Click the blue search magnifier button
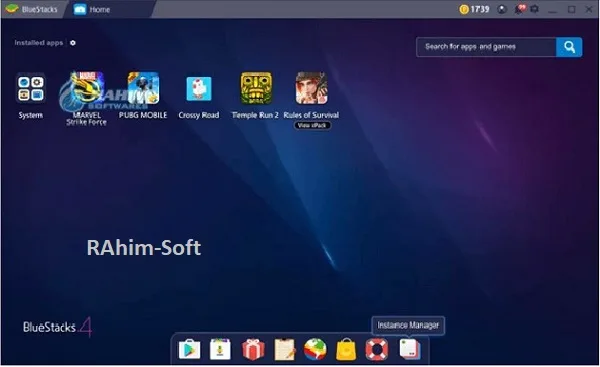The width and height of the screenshot is (600, 367). click(x=569, y=47)
